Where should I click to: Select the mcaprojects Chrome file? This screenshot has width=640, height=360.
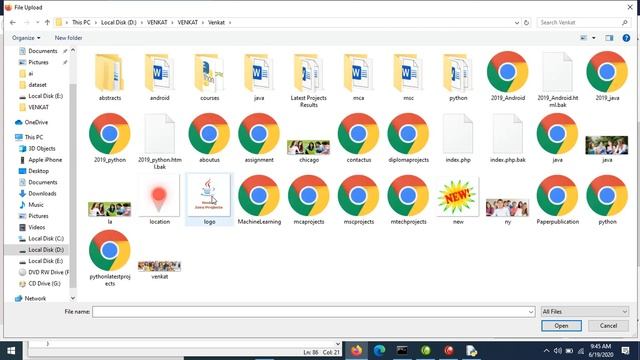pyautogui.click(x=309, y=200)
